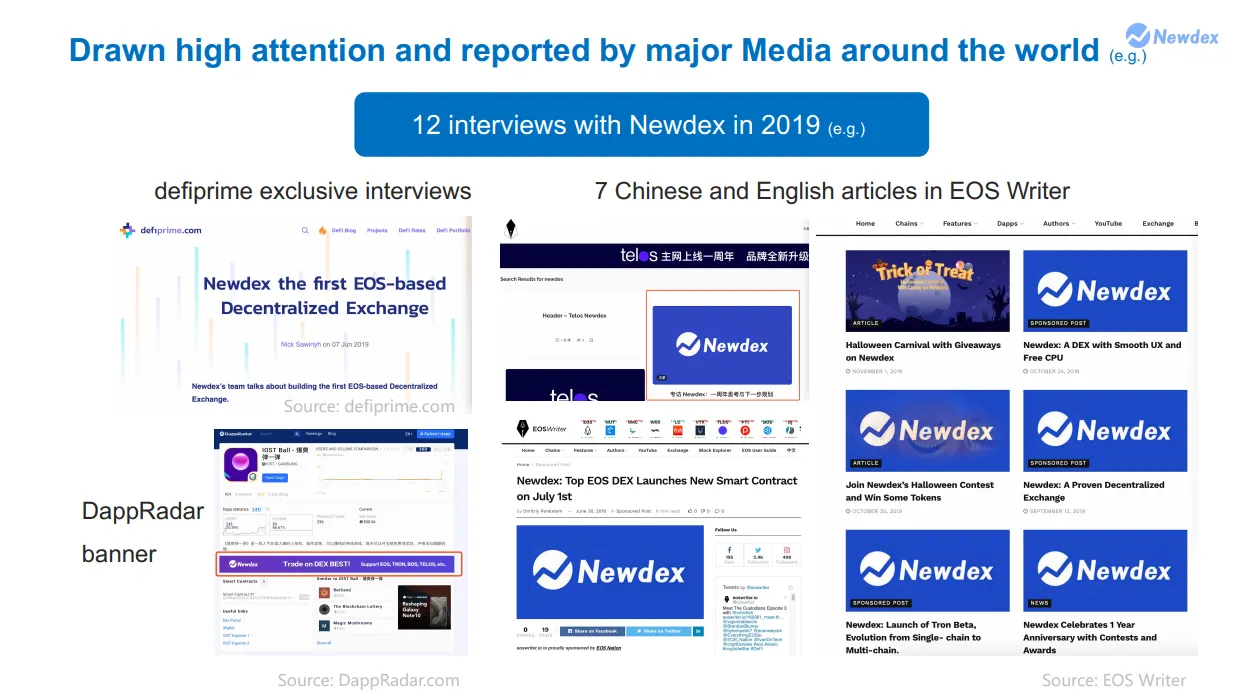The height and width of the screenshot is (697, 1243).
Task: Open Rankings in DappRadar header
Action: 314,434
